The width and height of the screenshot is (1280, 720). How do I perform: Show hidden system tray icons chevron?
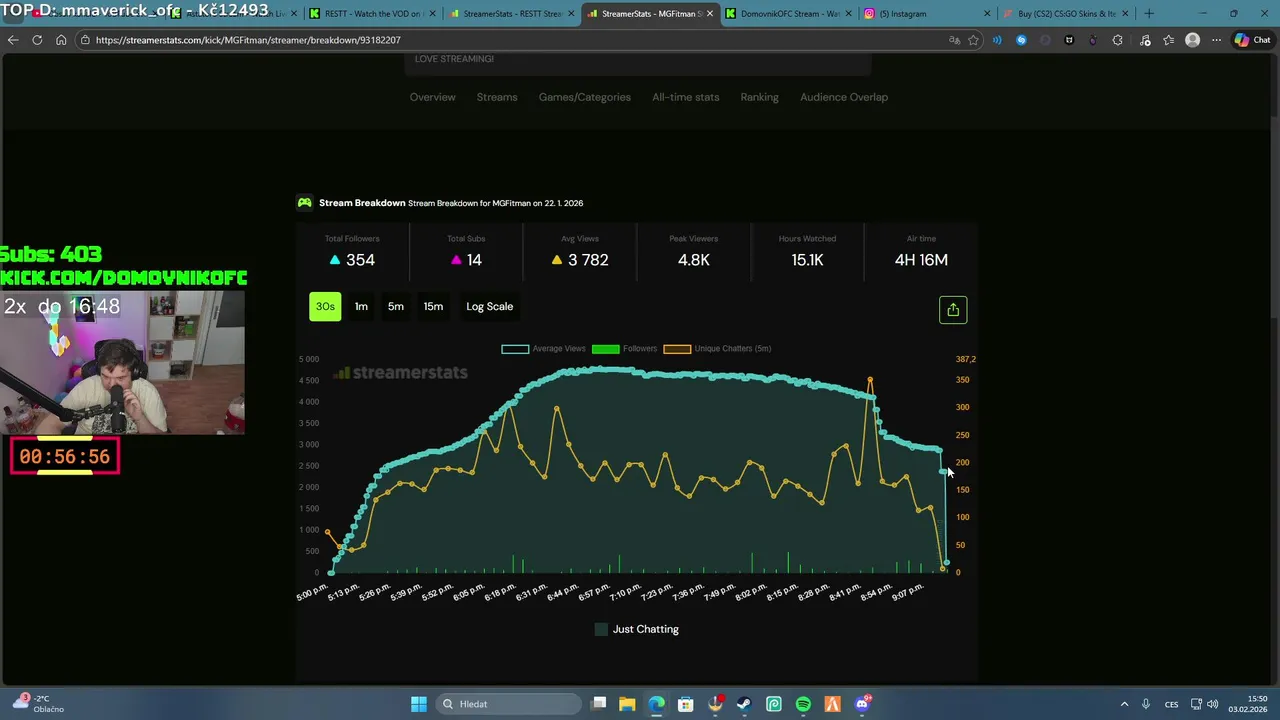point(1124,704)
